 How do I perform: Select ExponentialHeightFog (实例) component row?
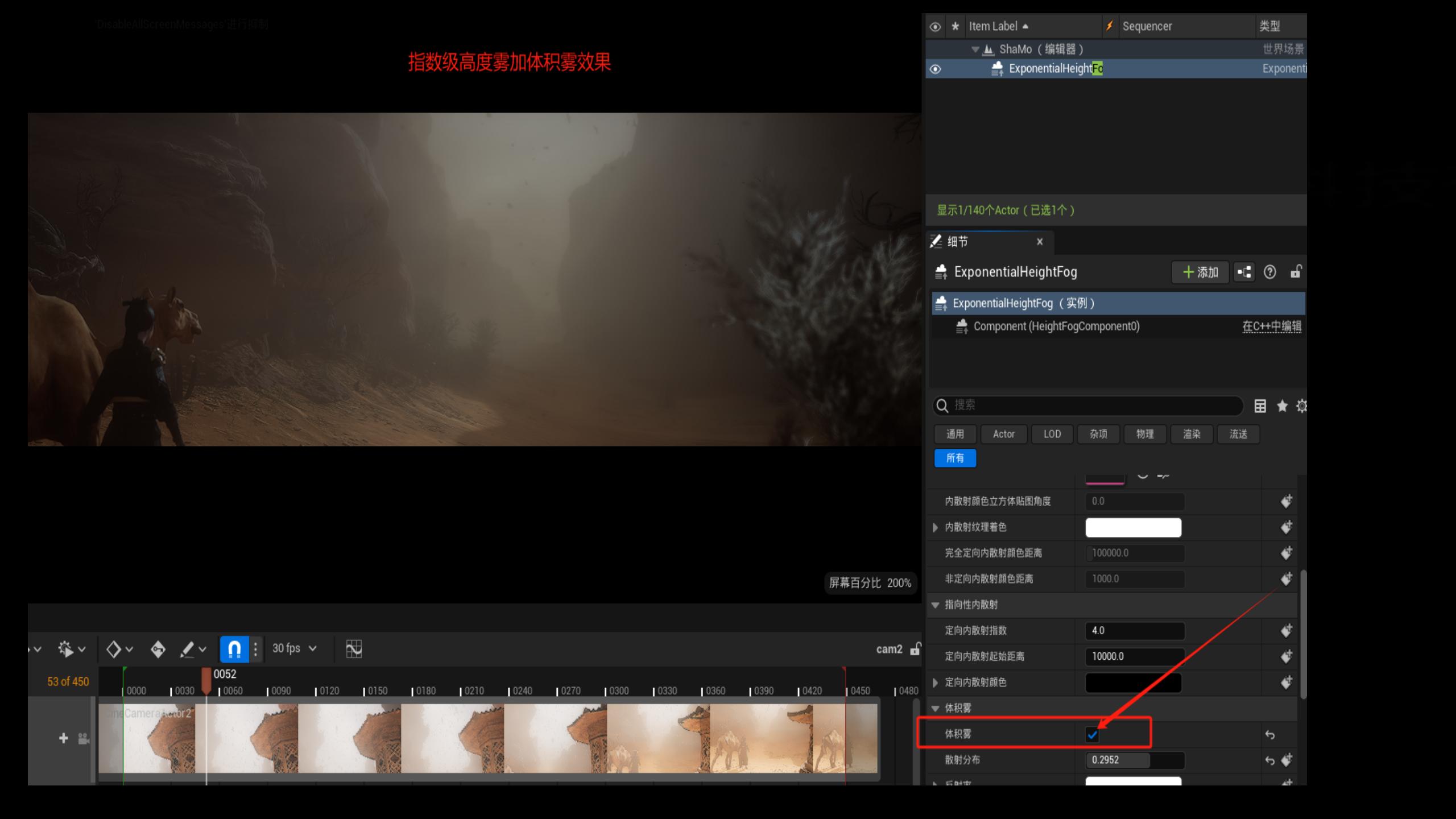[1118, 303]
